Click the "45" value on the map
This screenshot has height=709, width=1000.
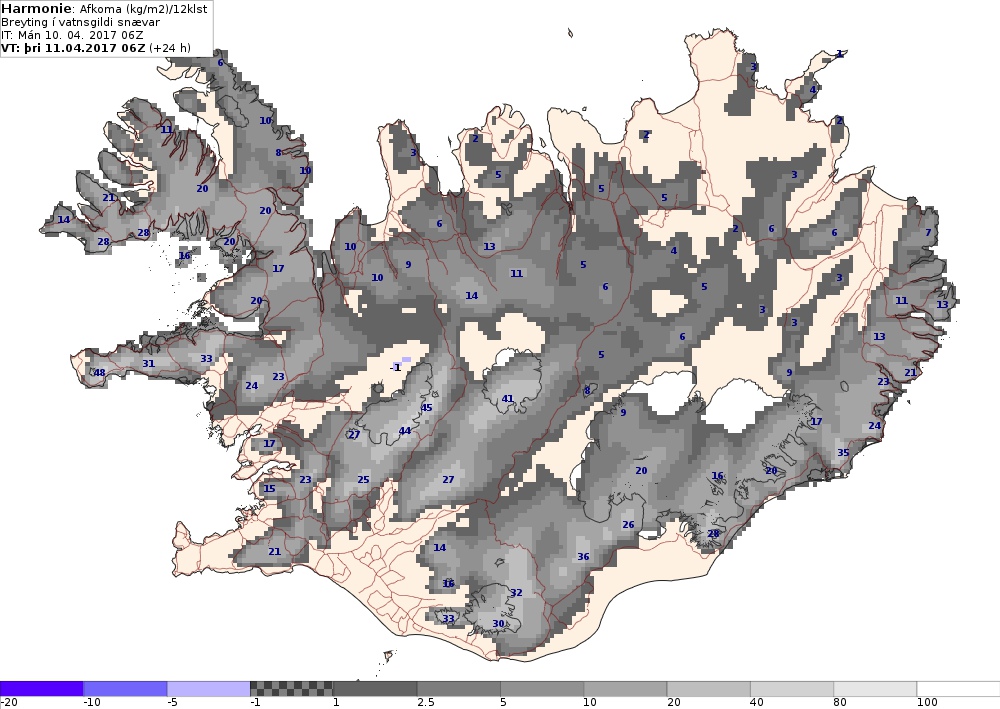427,408
